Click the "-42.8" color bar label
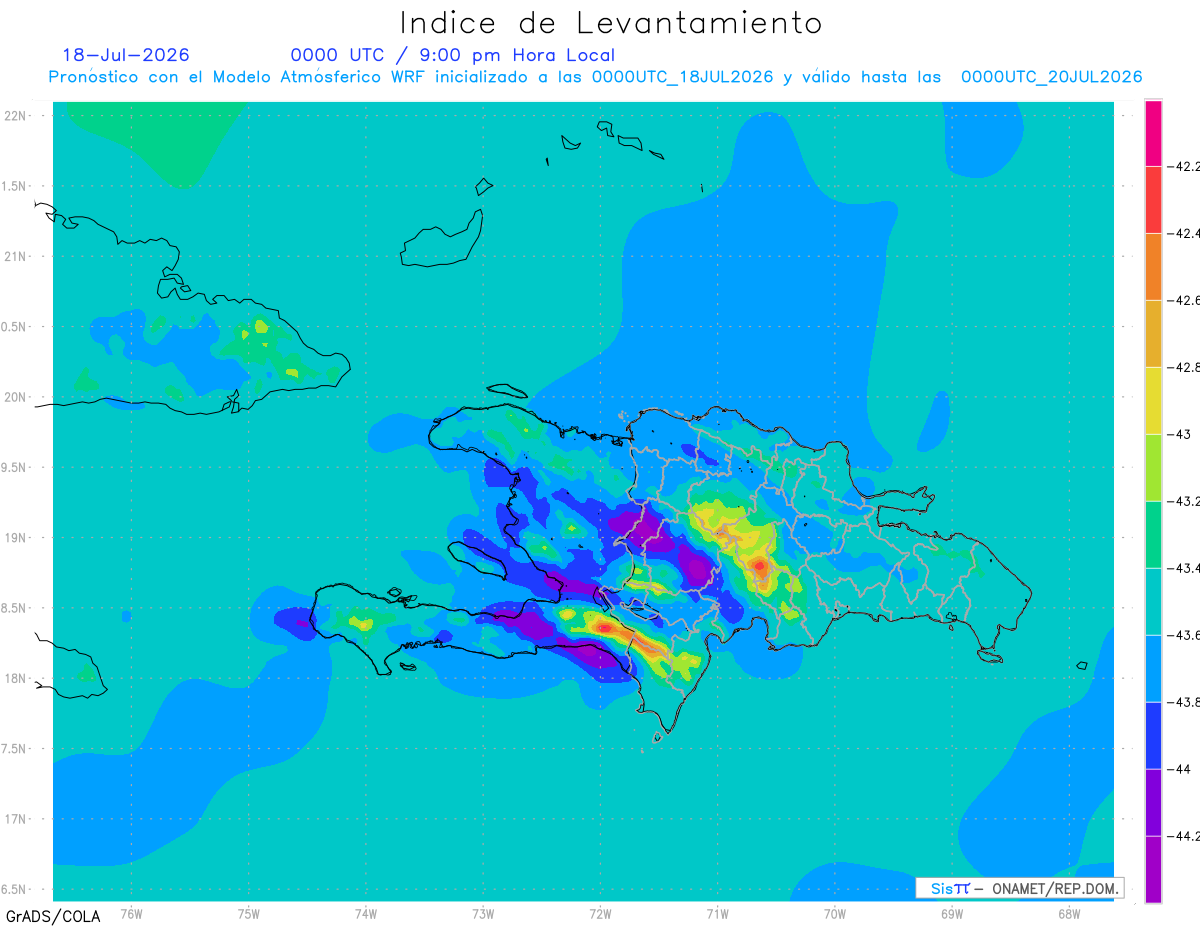 [x=1183, y=367]
